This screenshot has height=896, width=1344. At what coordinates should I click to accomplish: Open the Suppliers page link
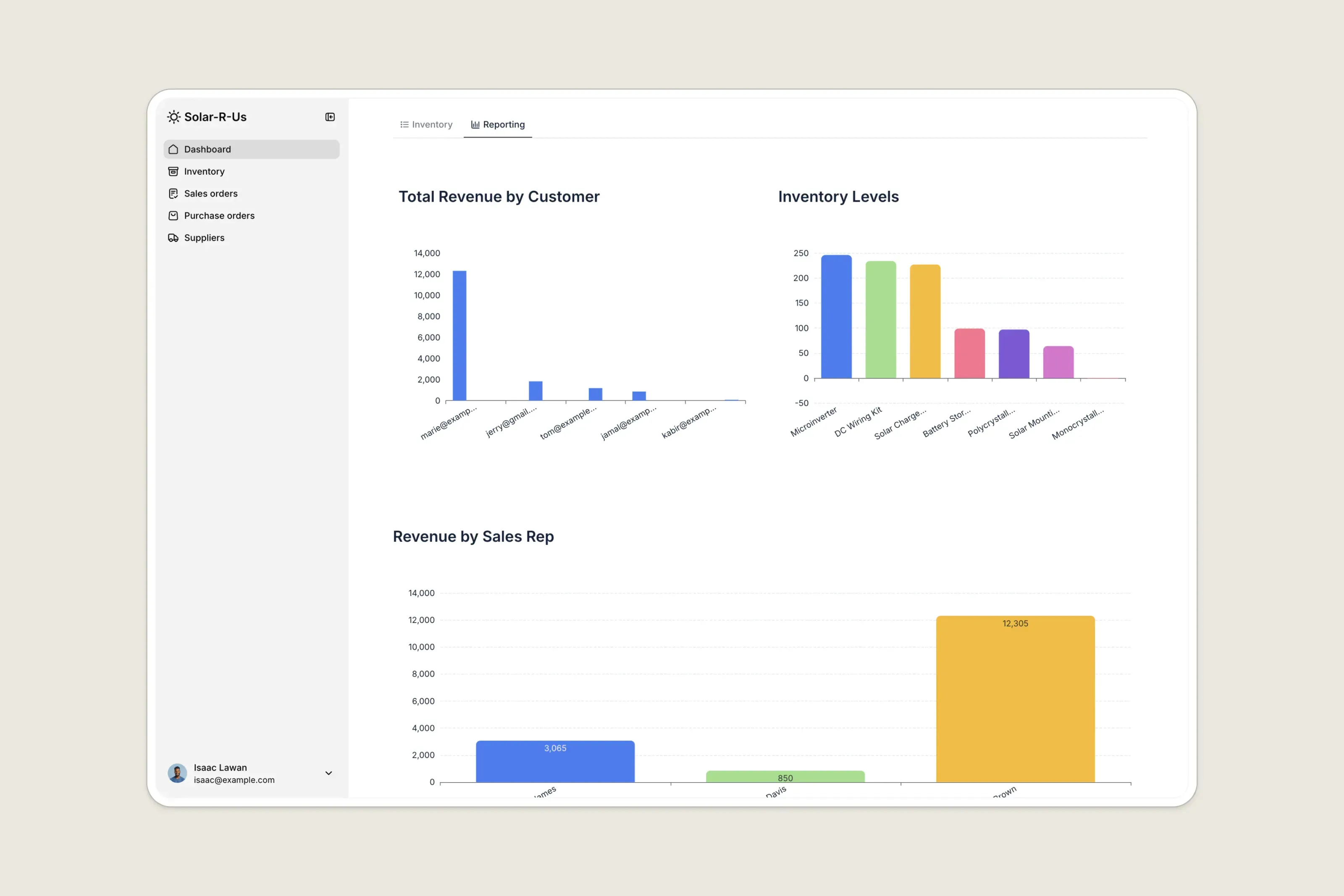point(204,238)
